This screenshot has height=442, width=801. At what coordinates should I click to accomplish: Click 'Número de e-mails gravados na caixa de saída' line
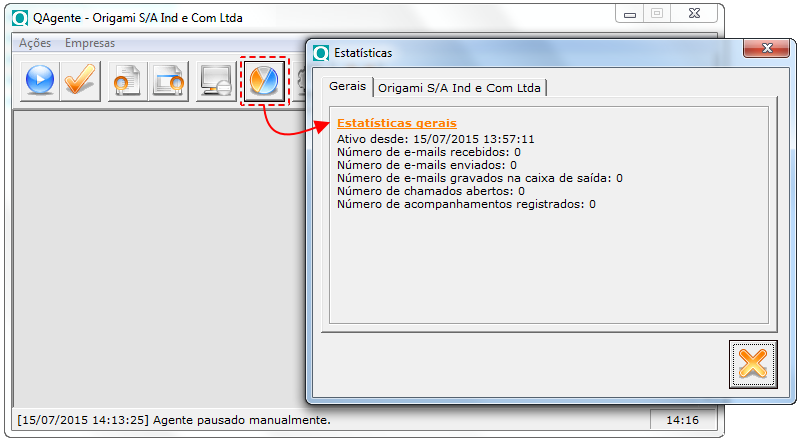coord(480,178)
